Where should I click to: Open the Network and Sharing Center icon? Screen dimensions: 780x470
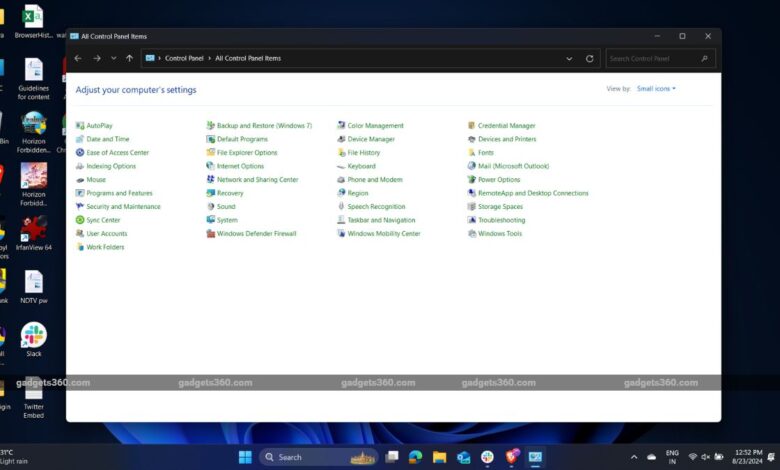click(210, 180)
